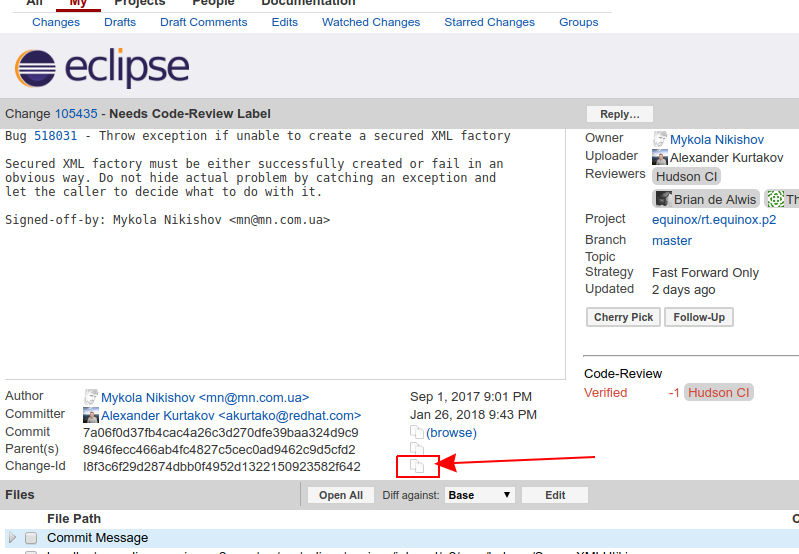Open the Edits submenu
The width and height of the screenshot is (799, 554).
click(284, 22)
